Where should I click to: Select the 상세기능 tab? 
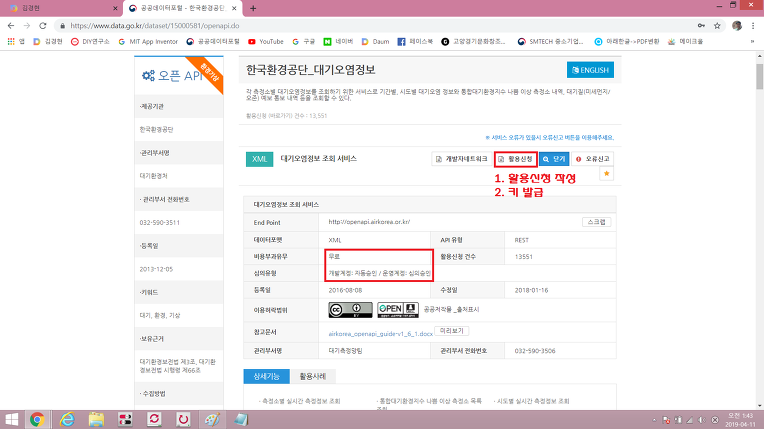click(x=267, y=376)
